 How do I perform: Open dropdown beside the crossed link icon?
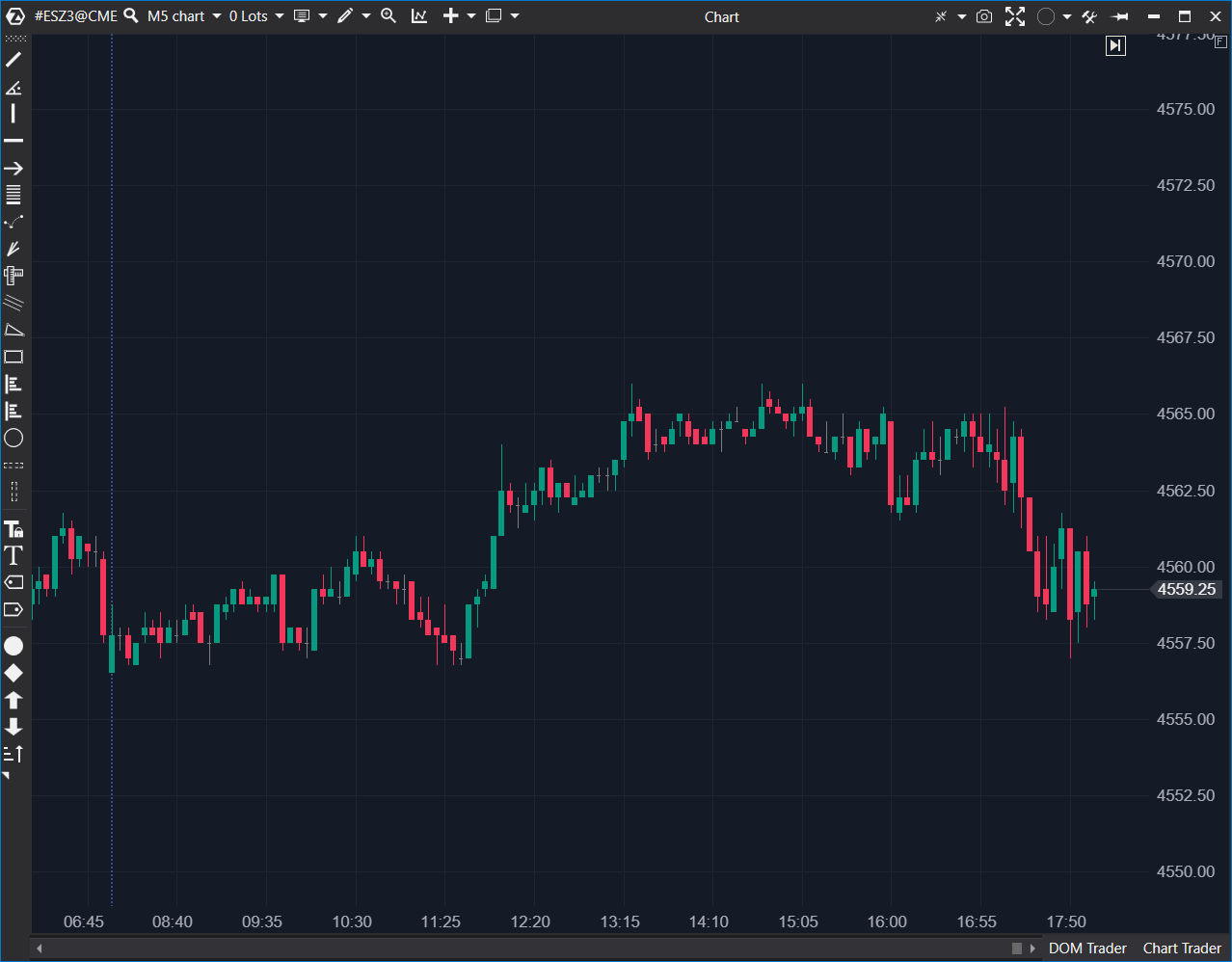click(962, 16)
